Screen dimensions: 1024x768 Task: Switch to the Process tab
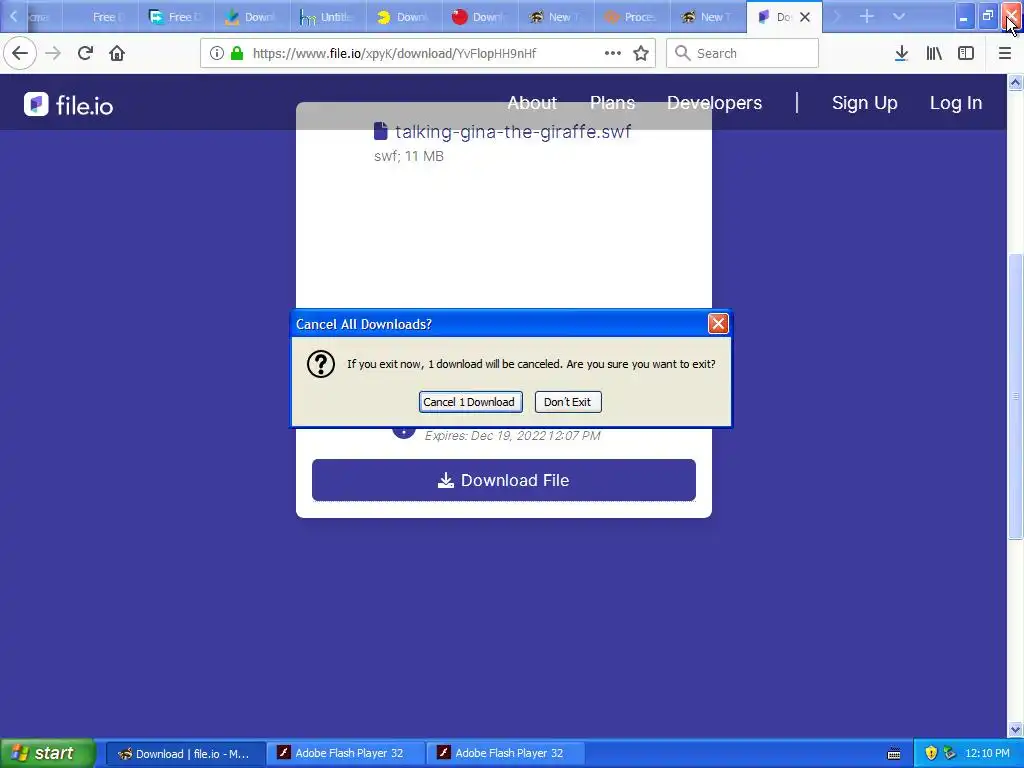click(x=632, y=17)
